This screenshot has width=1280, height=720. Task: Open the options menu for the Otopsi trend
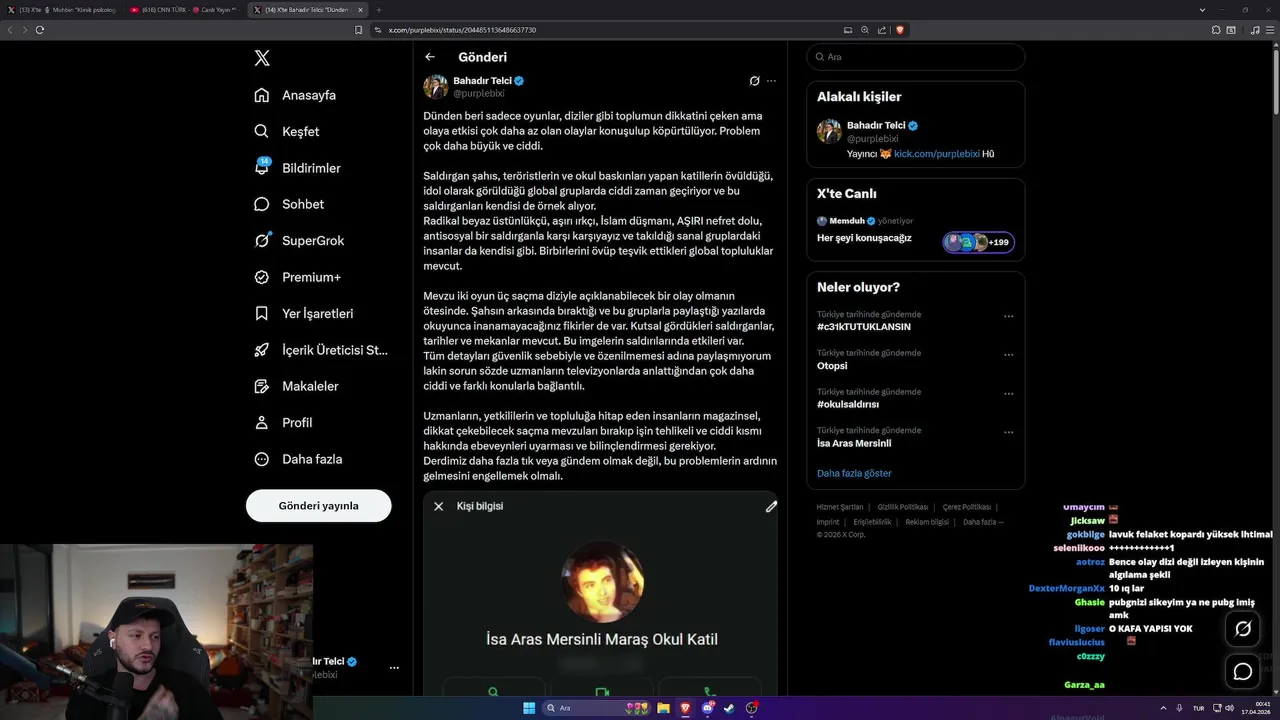coord(1008,355)
